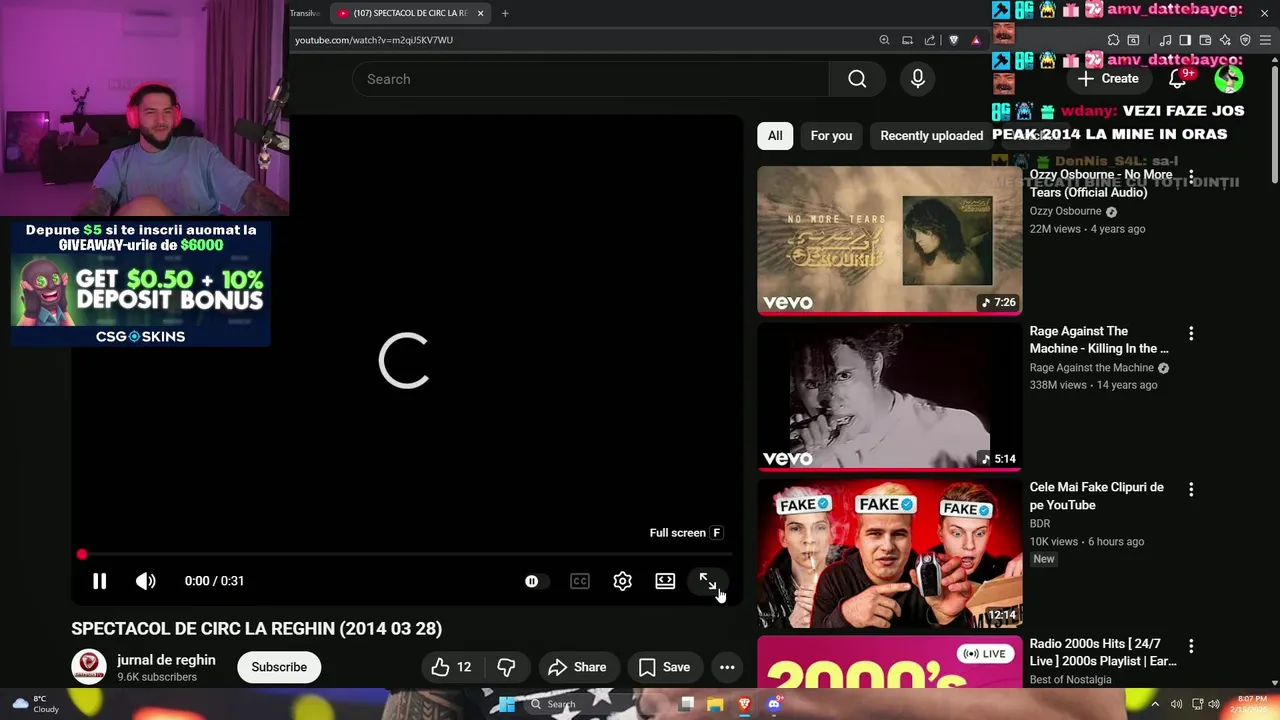Open the BDR channel name link

coord(1040,524)
